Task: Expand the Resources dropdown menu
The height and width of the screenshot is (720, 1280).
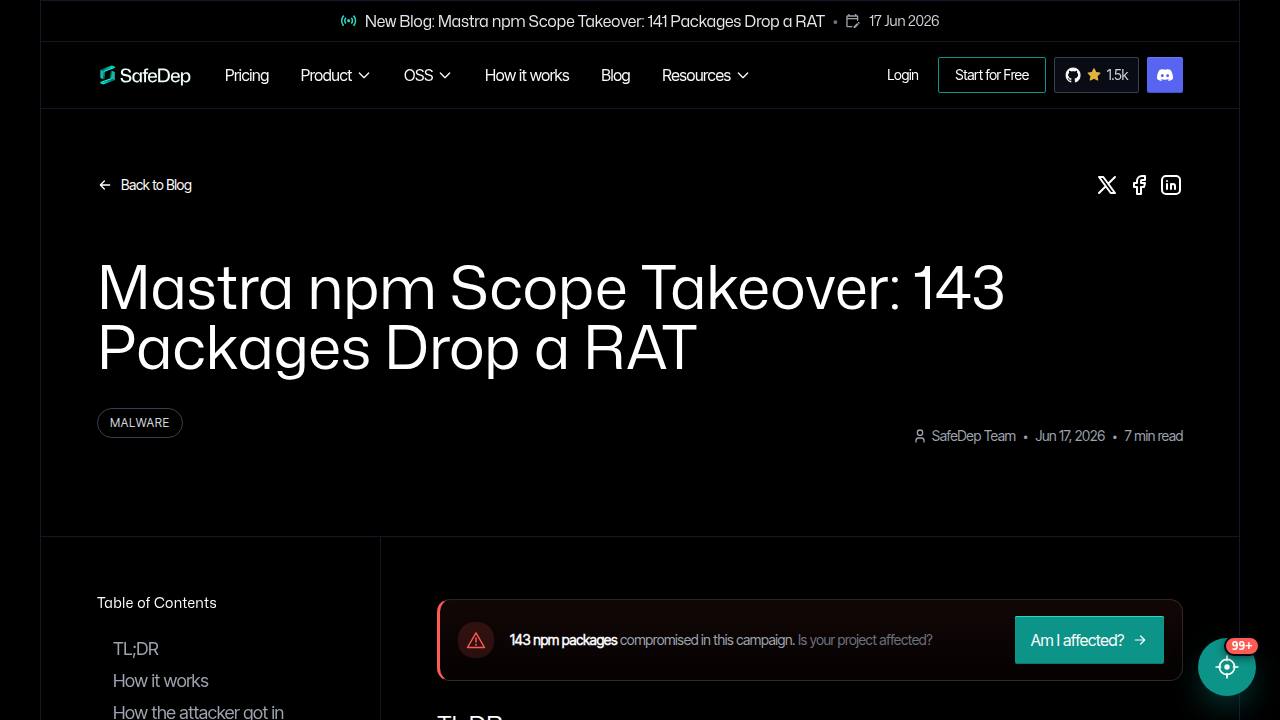Action: [x=705, y=75]
